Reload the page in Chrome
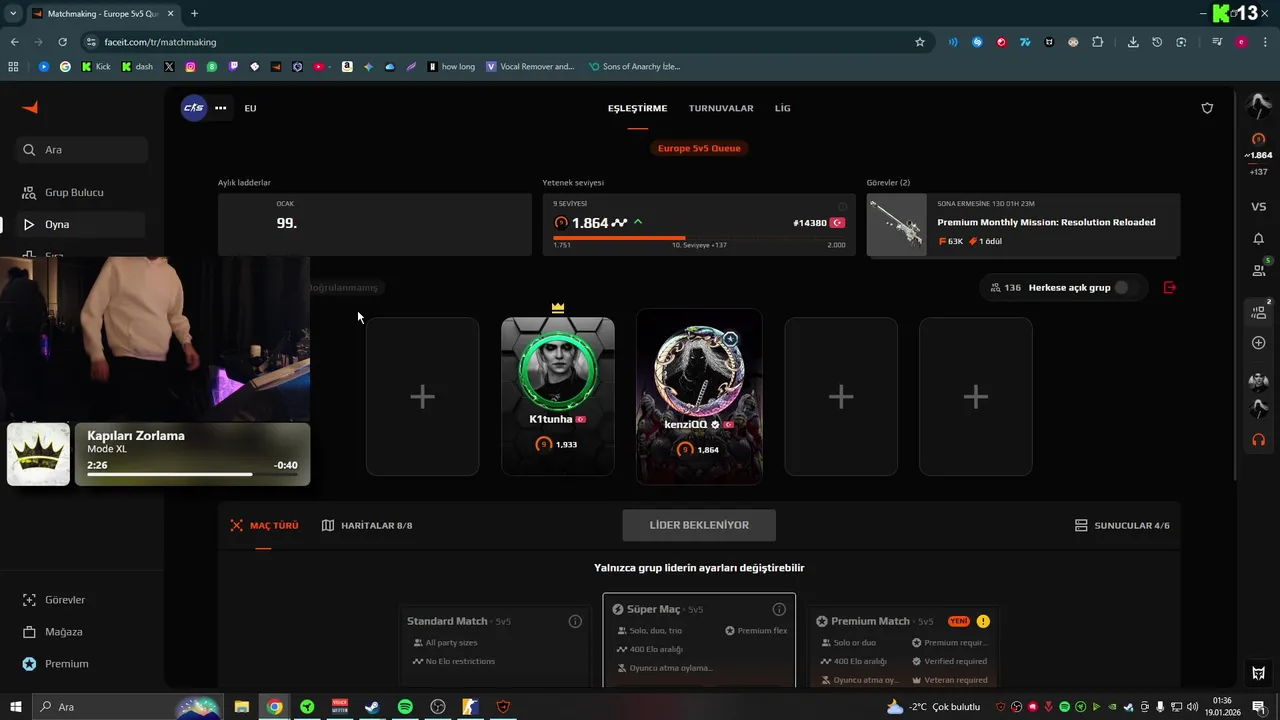 [62, 42]
